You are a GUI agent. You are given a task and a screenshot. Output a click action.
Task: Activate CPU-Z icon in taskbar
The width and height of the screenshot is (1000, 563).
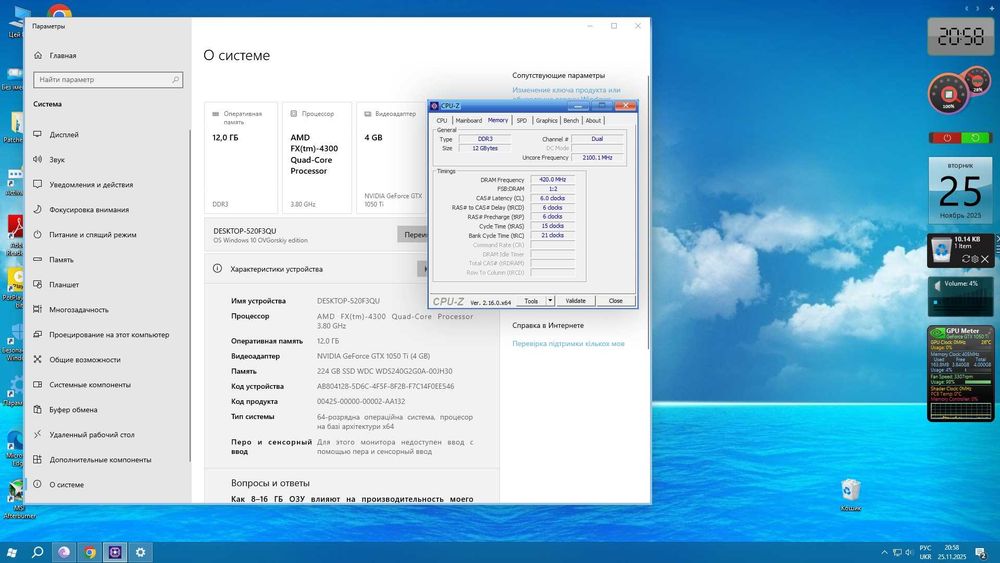(x=115, y=552)
